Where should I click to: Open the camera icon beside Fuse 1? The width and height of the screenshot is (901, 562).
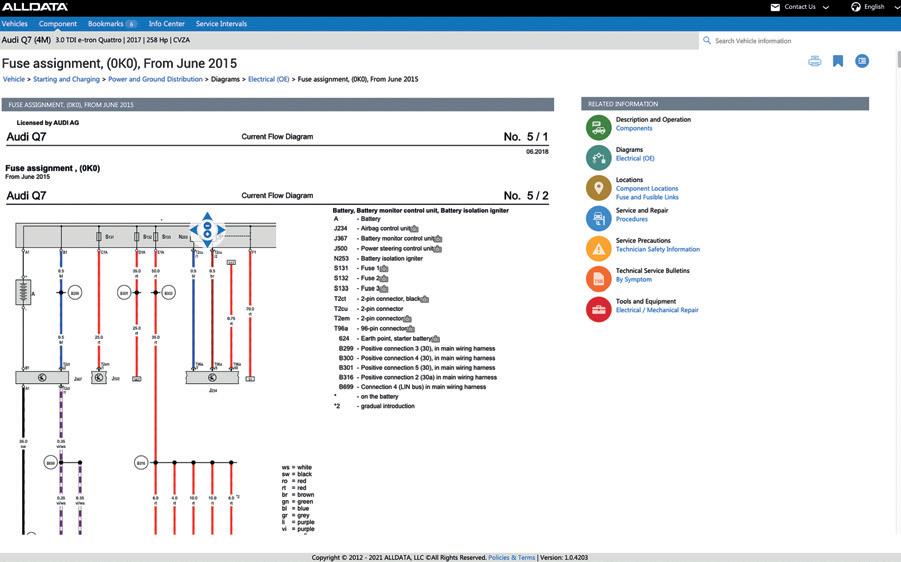click(384, 268)
